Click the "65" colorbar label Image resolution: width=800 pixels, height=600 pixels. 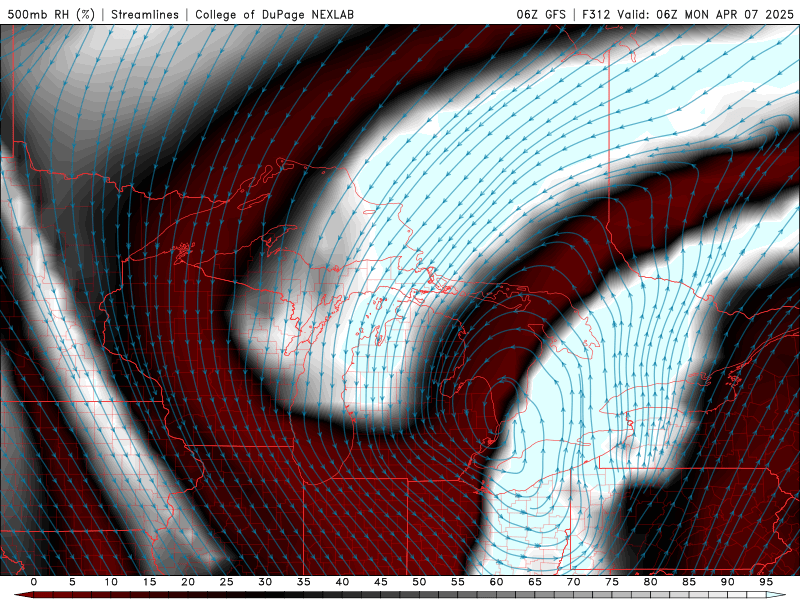coord(535,582)
